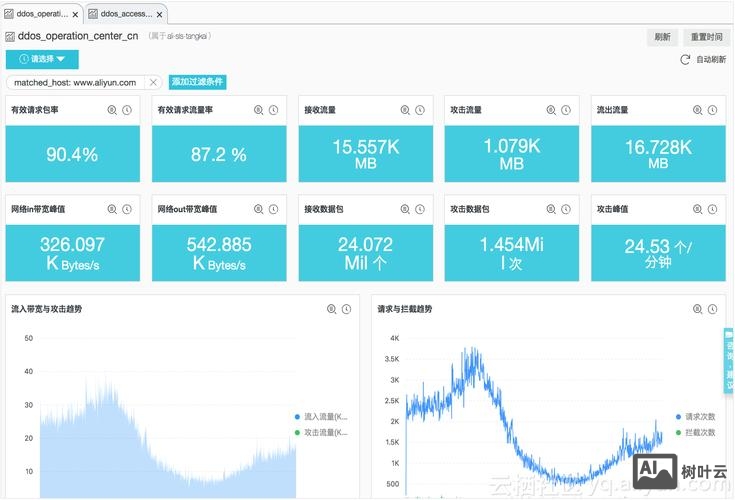This screenshot has width=735, height=500.
Task: Click magnifier icon on 流出流量 card
Action: 698,110
